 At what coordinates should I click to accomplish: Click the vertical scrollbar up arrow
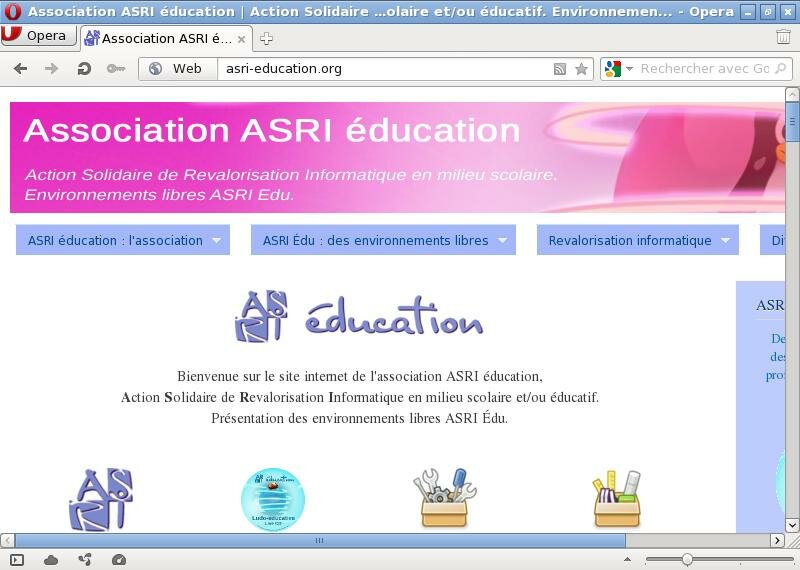[x=792, y=94]
